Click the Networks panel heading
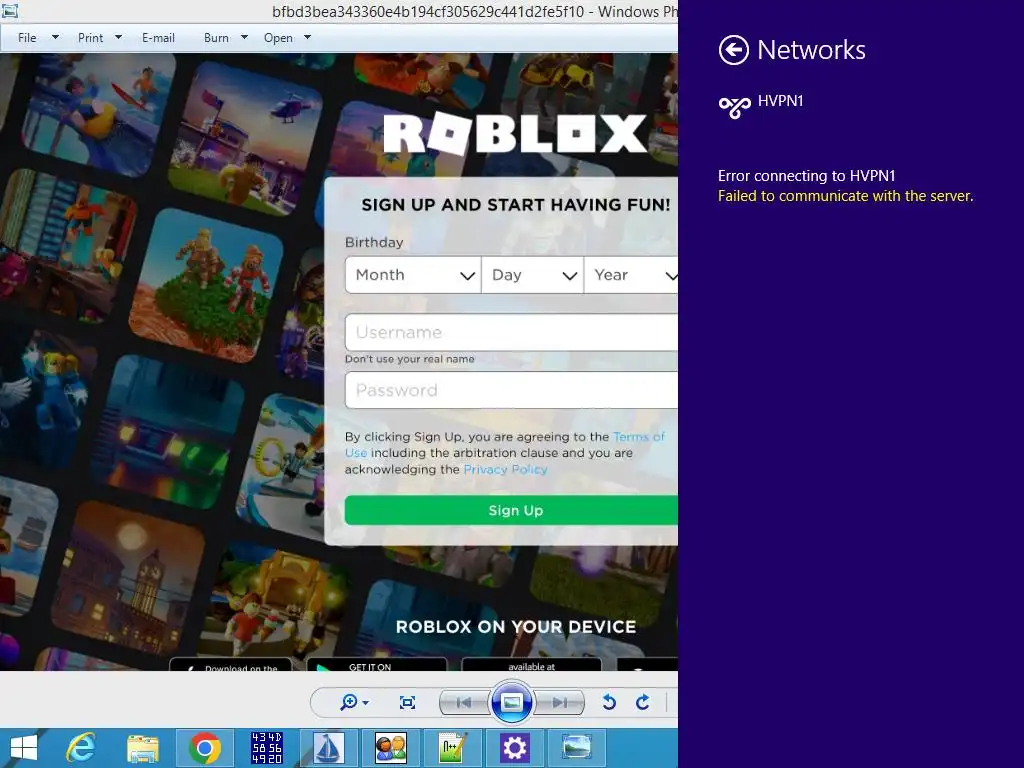This screenshot has height=768, width=1024. [x=811, y=50]
